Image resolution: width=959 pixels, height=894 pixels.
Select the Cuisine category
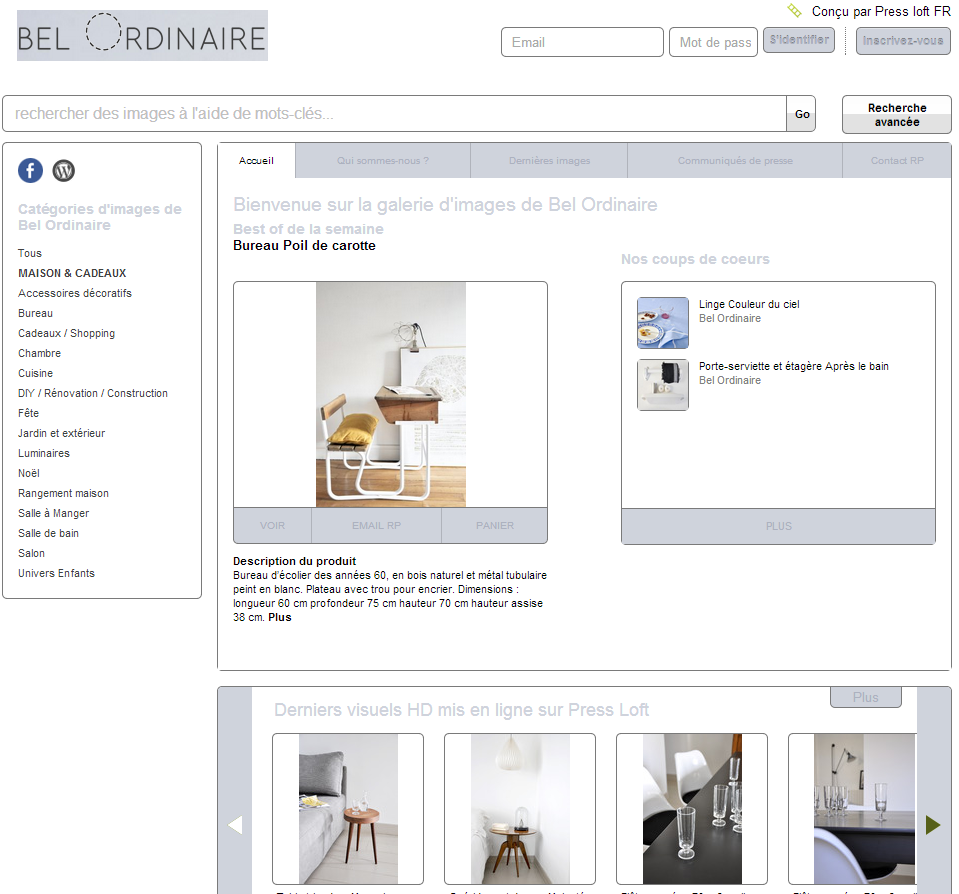click(x=35, y=373)
